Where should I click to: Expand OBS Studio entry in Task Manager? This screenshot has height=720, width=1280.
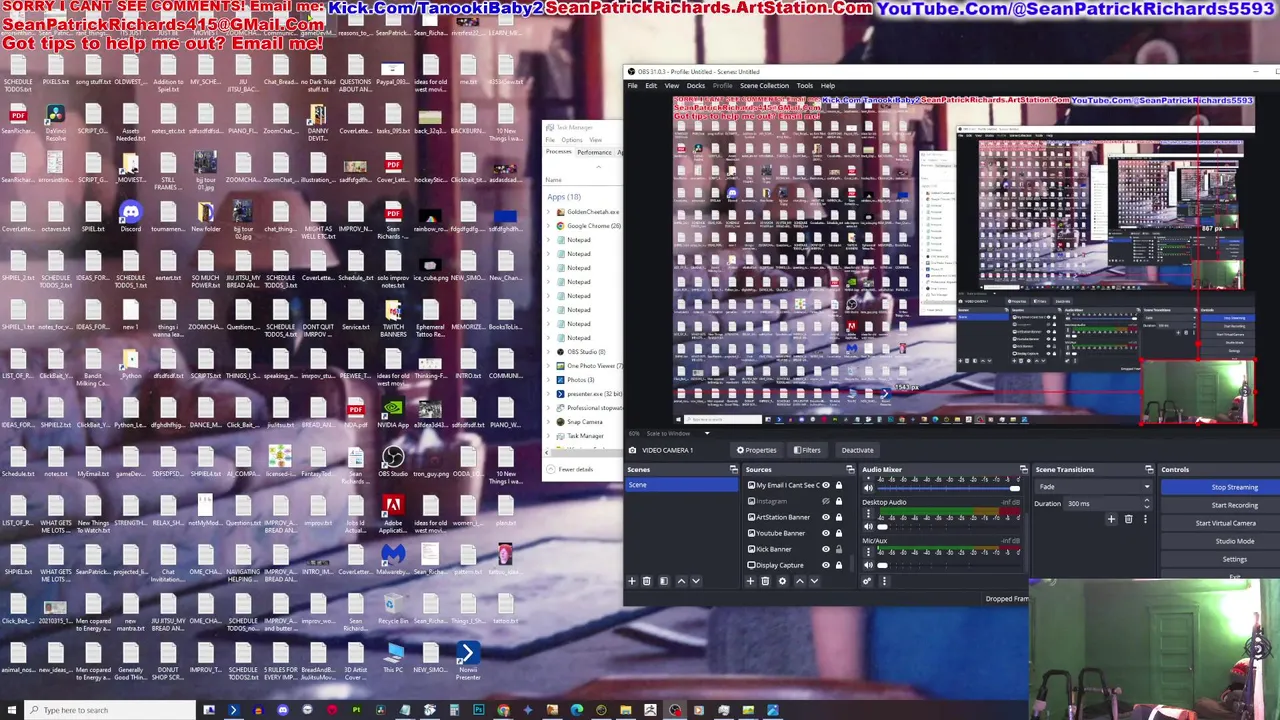[x=550, y=352]
